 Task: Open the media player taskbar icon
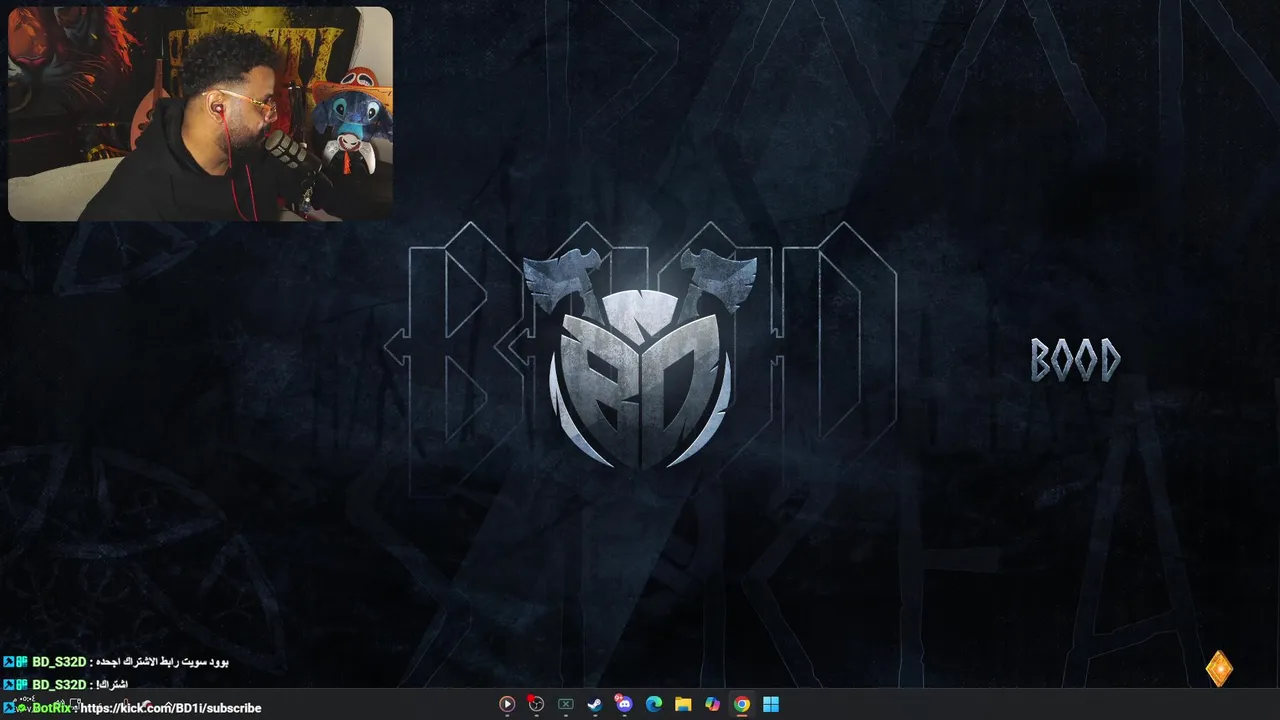click(x=507, y=704)
